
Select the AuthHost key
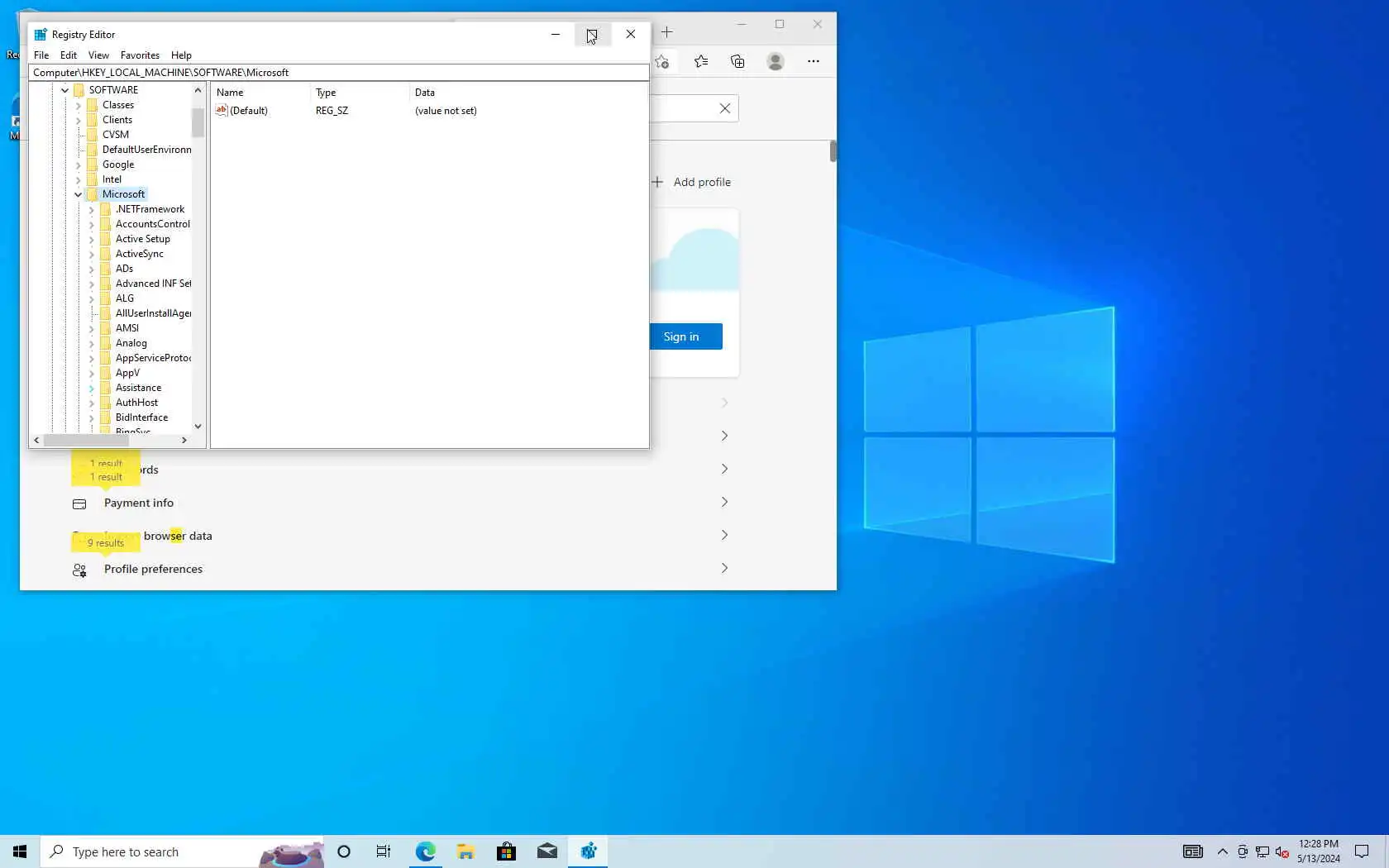coord(136,403)
